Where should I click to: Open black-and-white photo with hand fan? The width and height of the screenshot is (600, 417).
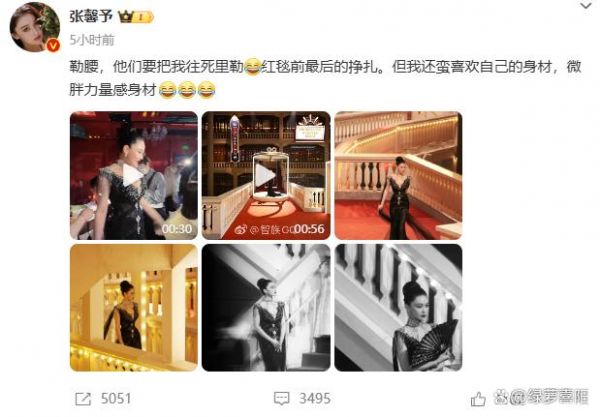pos(398,308)
